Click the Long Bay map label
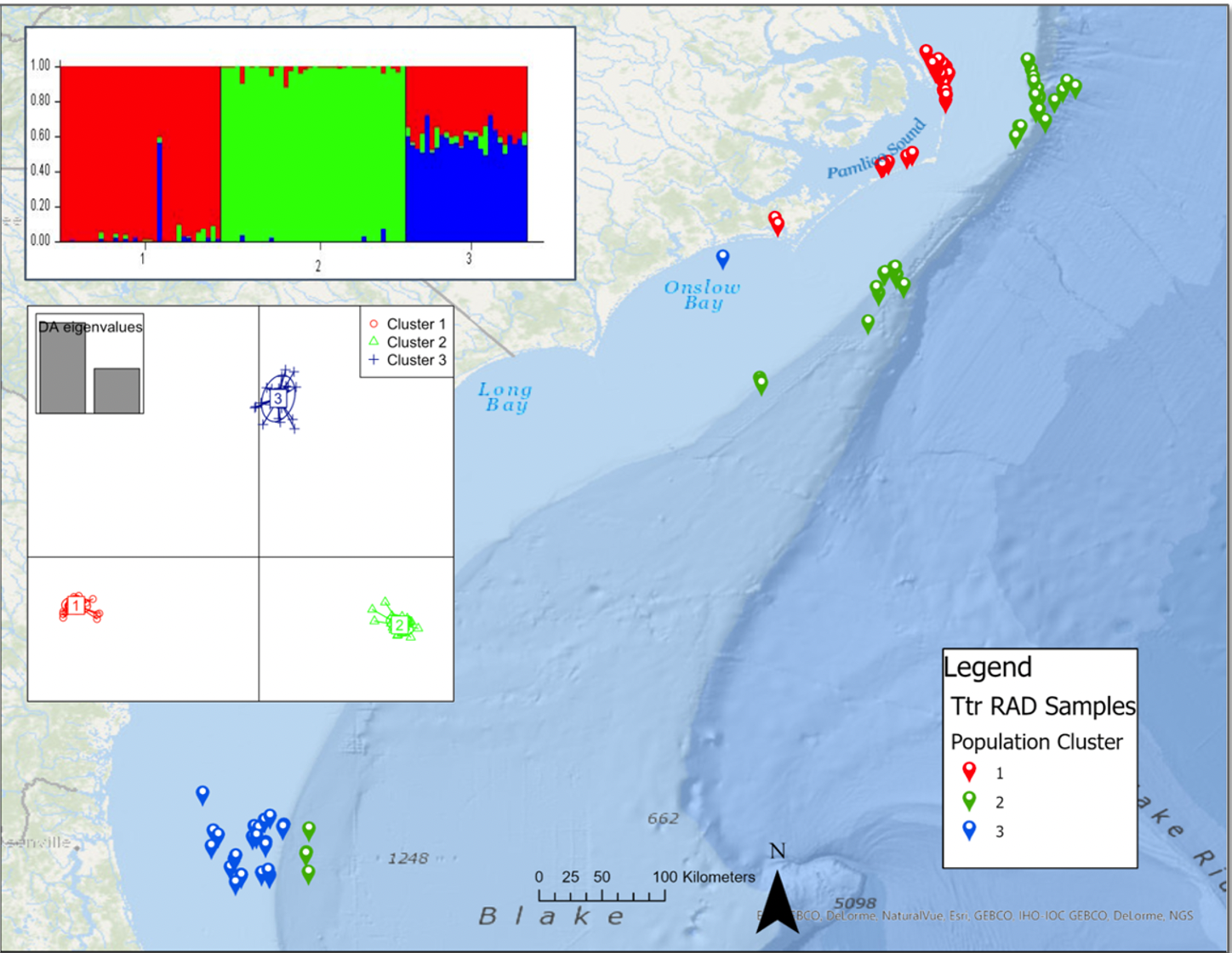This screenshot has width=1232, height=953. (x=505, y=397)
